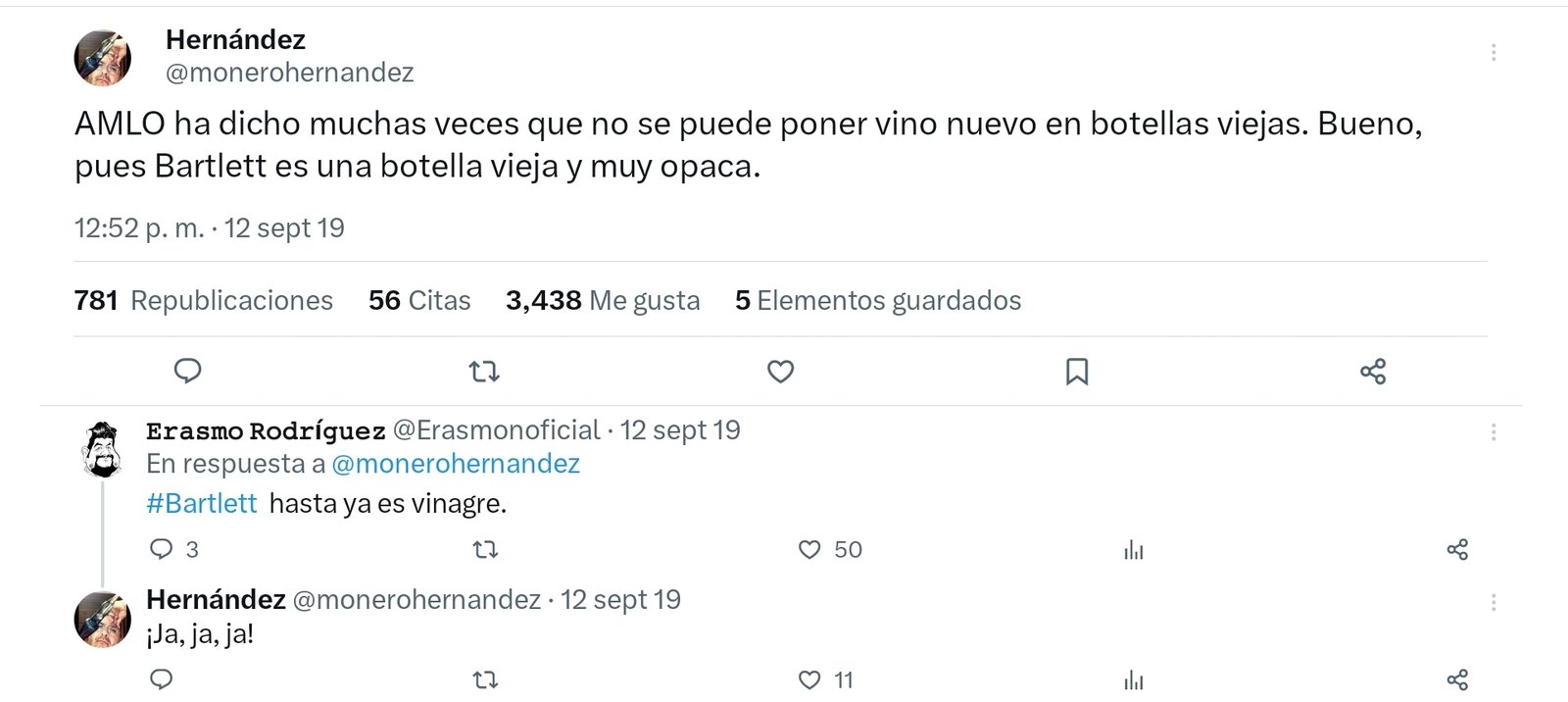Bookmark the main tweet

(x=1076, y=372)
